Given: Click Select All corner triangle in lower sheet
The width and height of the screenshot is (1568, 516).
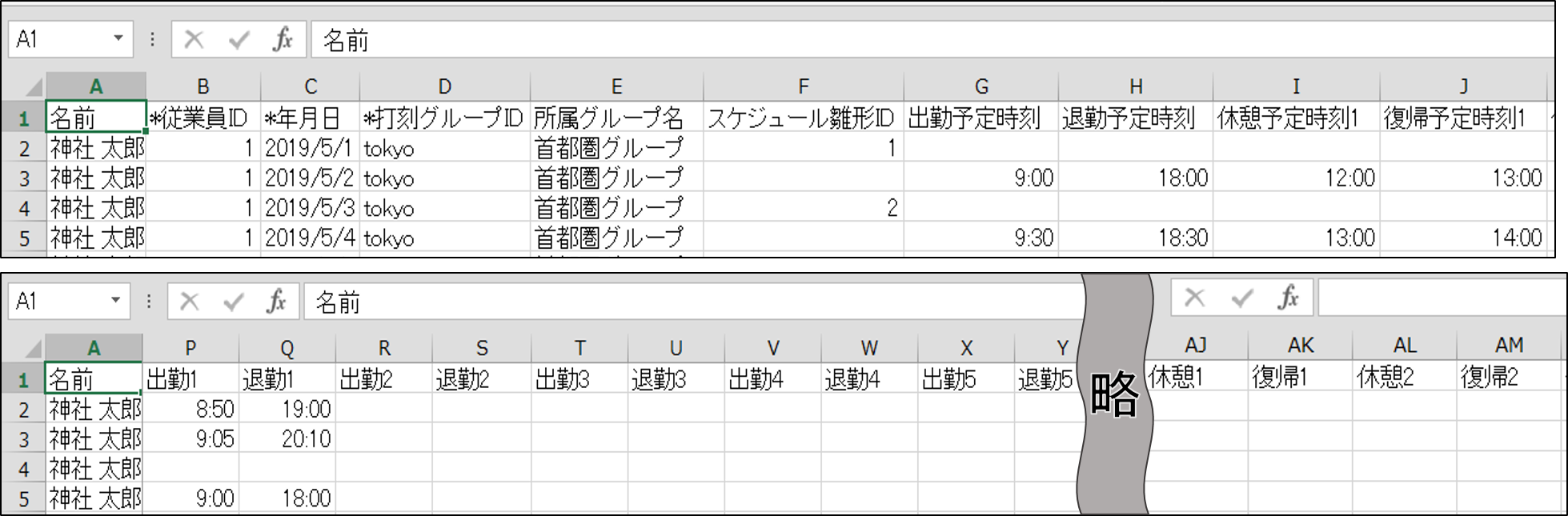Looking at the screenshot, I should coord(32,348).
